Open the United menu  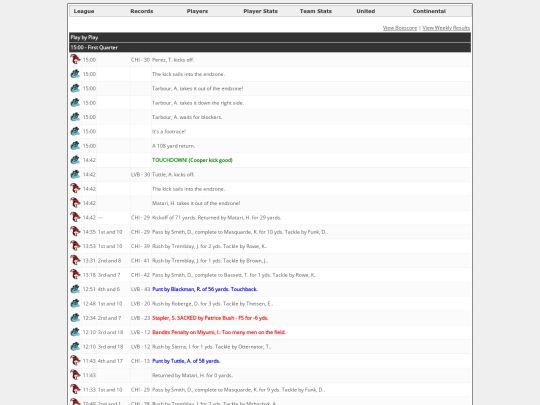366,11
